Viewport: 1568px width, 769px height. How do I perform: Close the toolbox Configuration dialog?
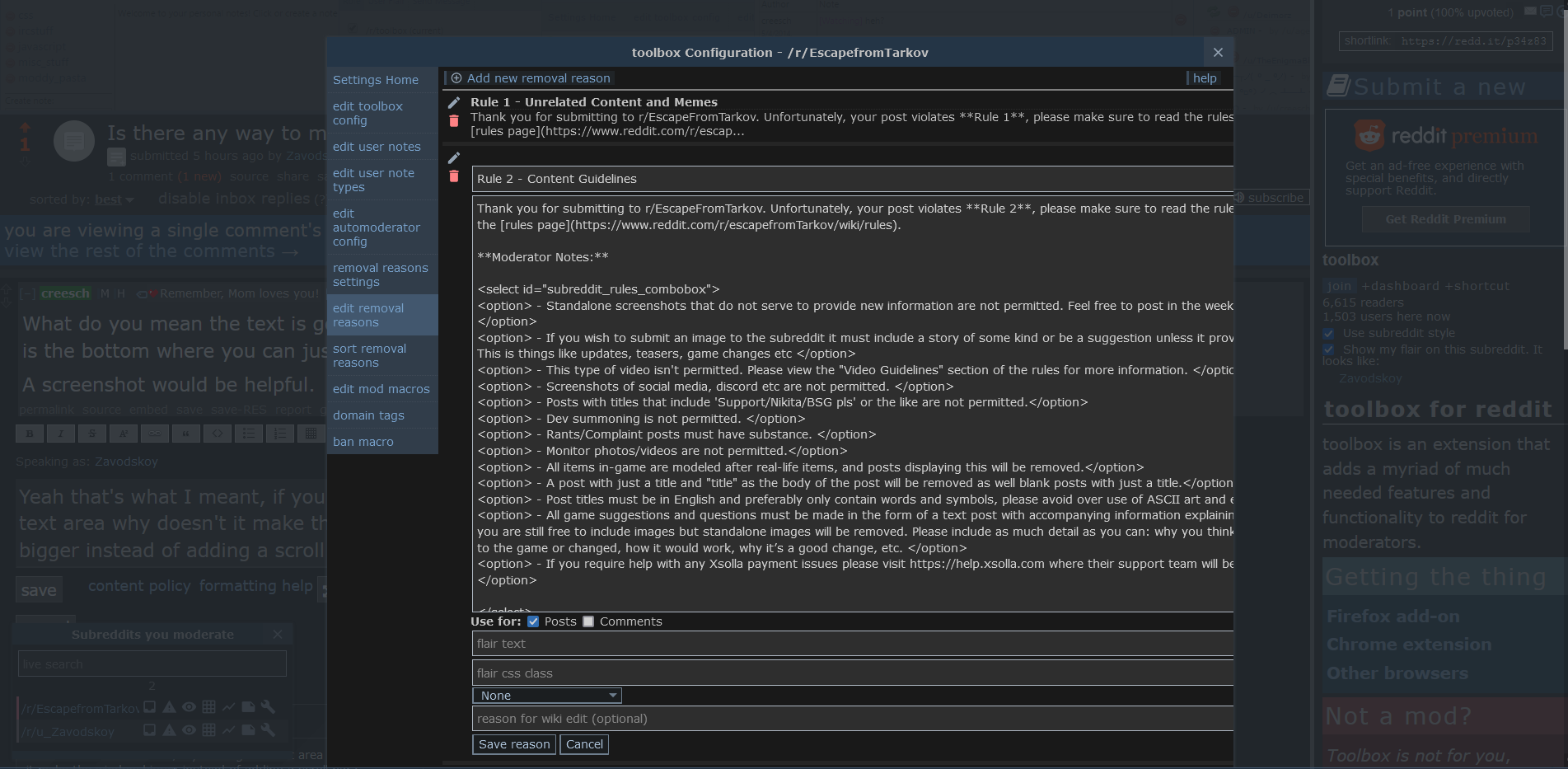click(x=1218, y=53)
